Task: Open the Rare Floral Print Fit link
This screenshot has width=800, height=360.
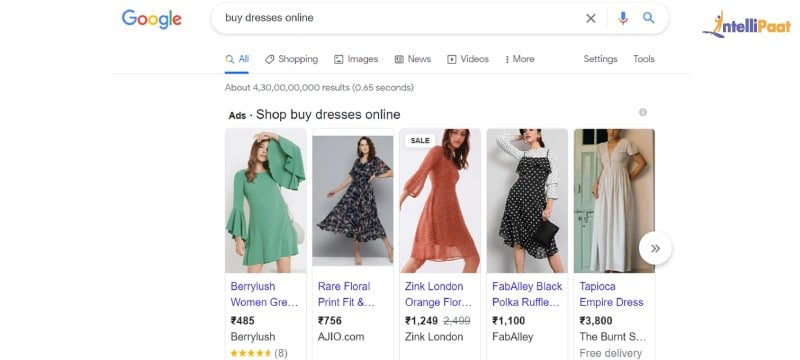Action: [346, 294]
